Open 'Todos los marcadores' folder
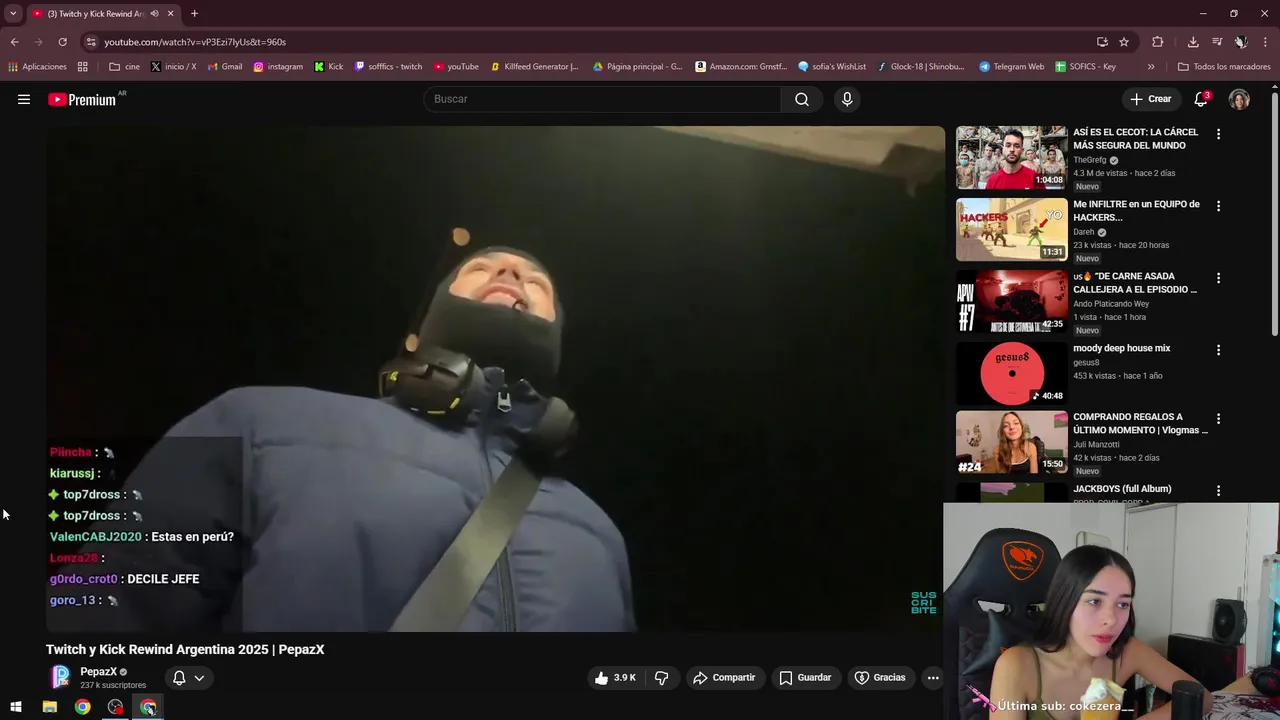The height and width of the screenshot is (720, 1280). [1224, 67]
